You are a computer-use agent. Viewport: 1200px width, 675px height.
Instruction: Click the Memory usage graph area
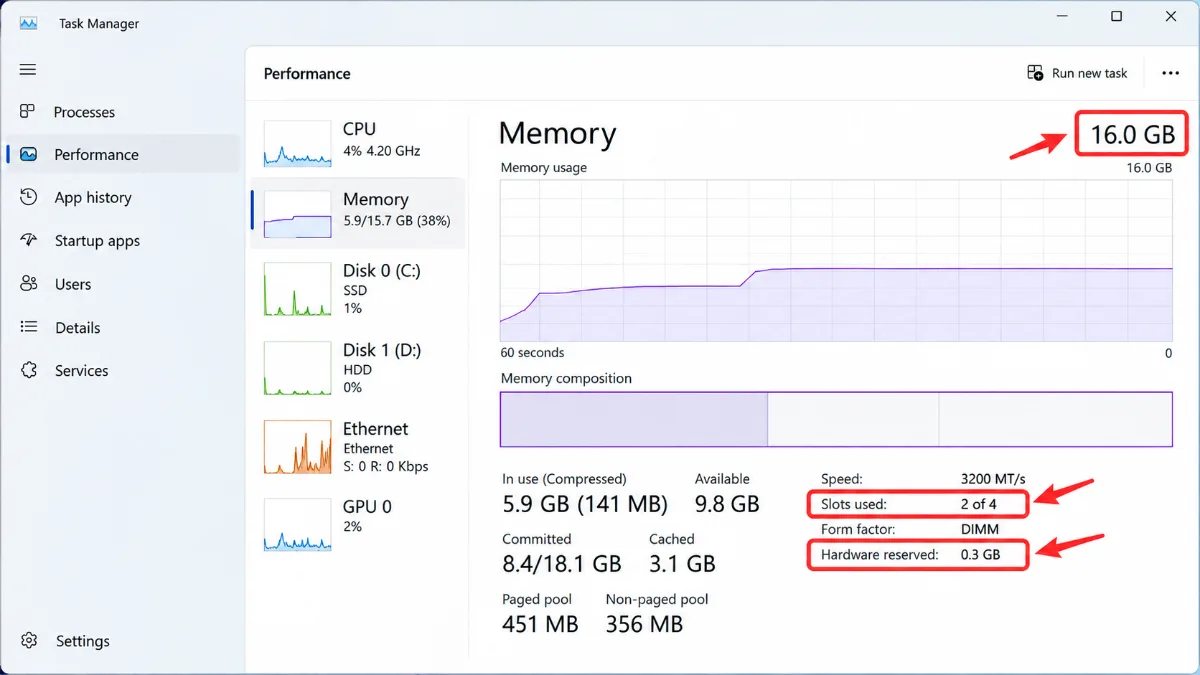pos(836,260)
